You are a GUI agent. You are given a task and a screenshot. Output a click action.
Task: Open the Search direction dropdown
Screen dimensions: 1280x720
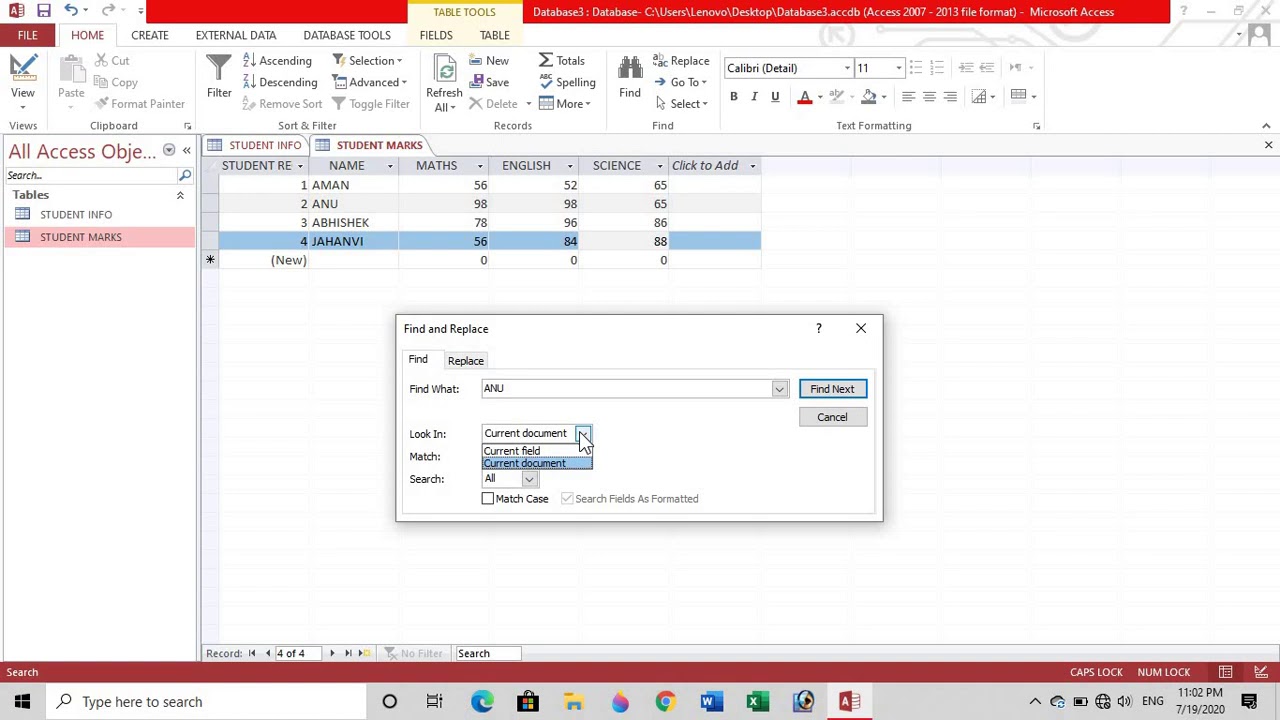point(529,479)
